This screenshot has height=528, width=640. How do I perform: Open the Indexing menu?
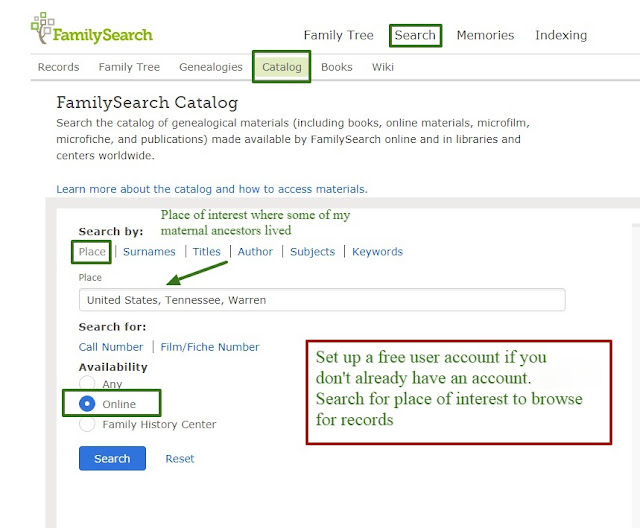tap(561, 35)
